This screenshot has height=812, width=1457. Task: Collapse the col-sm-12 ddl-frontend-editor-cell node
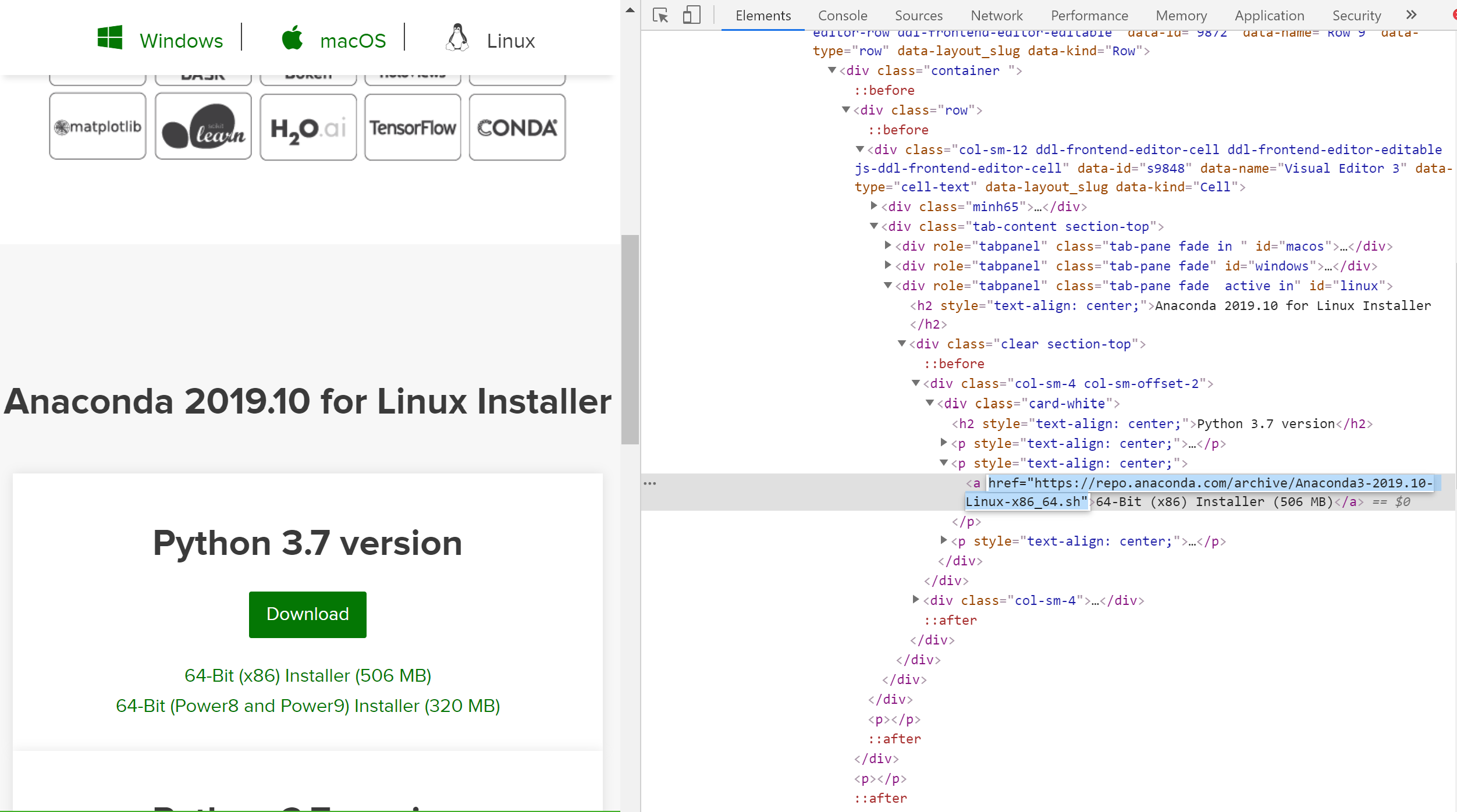[x=860, y=149]
